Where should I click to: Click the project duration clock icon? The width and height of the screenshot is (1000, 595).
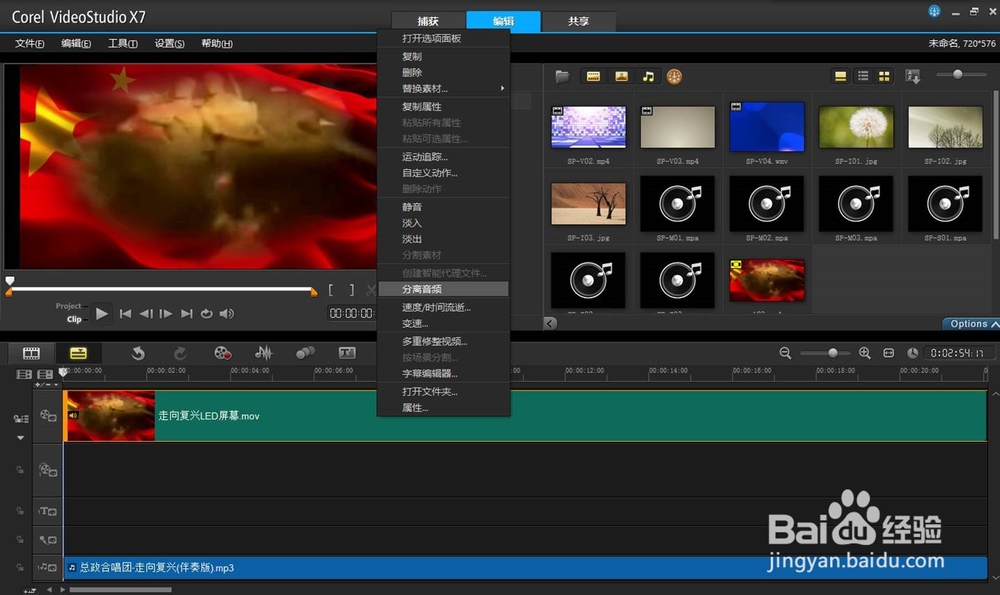pyautogui.click(x=913, y=353)
